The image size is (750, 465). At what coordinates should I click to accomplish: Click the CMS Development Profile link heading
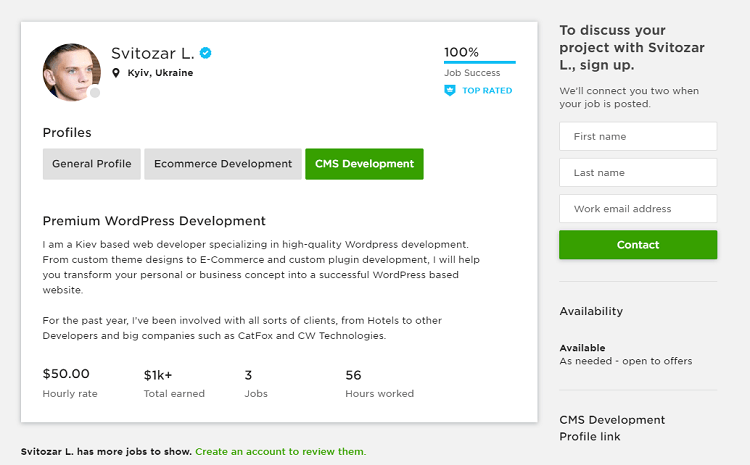tap(612, 428)
